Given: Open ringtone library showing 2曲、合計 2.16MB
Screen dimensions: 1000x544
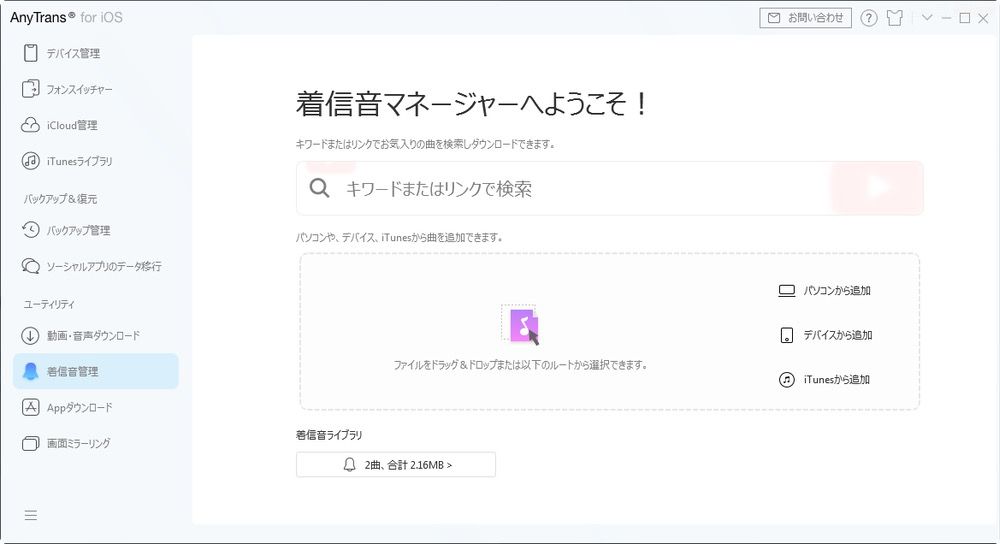Looking at the screenshot, I should (x=396, y=465).
